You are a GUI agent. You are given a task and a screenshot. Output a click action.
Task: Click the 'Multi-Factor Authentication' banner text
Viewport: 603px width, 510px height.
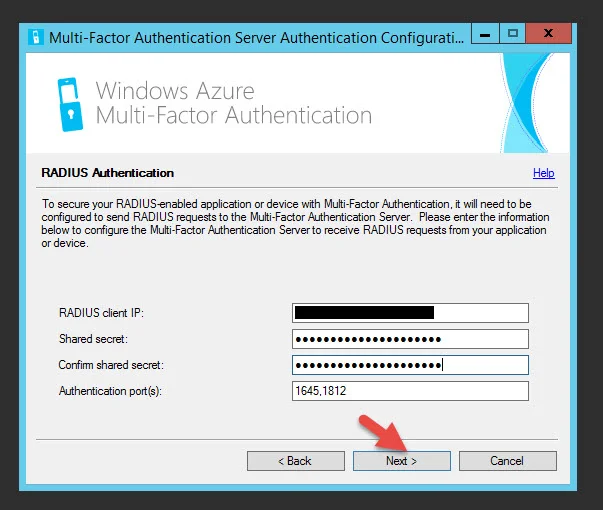coord(234,115)
